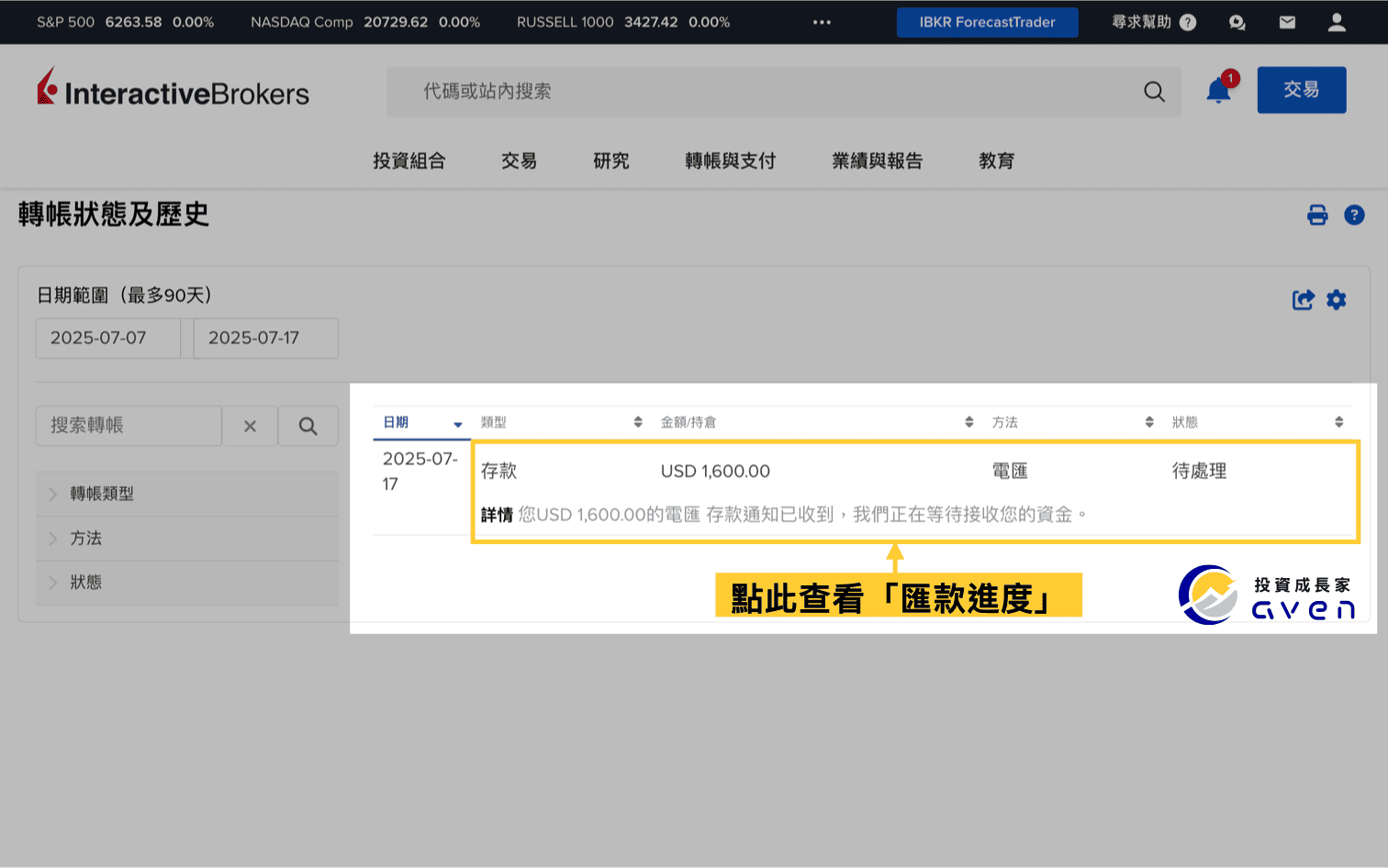Open the user account profile icon
1388x868 pixels.
pos(1337,22)
